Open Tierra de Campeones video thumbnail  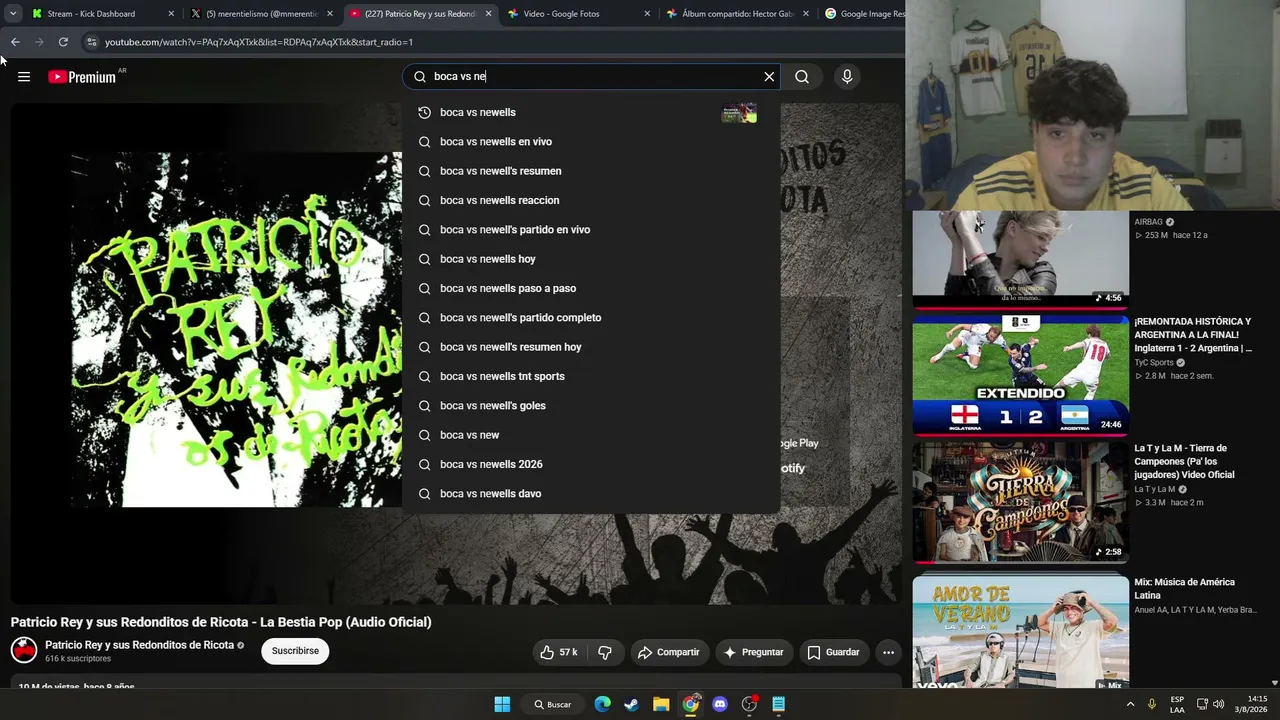(x=1020, y=502)
